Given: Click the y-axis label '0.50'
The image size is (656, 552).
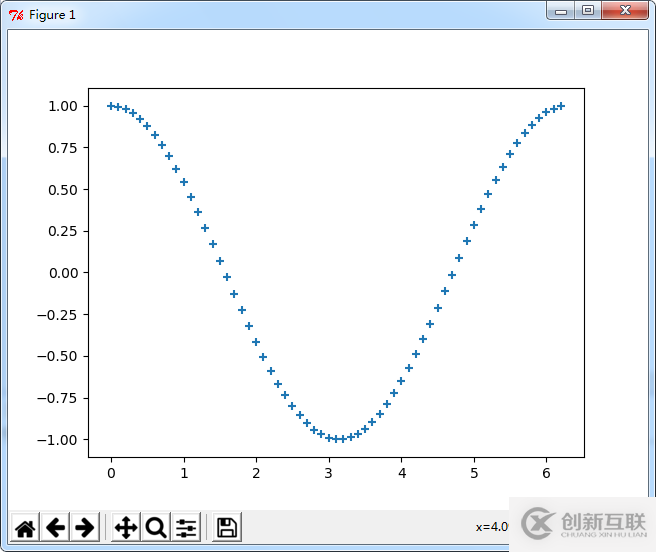Looking at the screenshot, I should pyautogui.click(x=63, y=190).
